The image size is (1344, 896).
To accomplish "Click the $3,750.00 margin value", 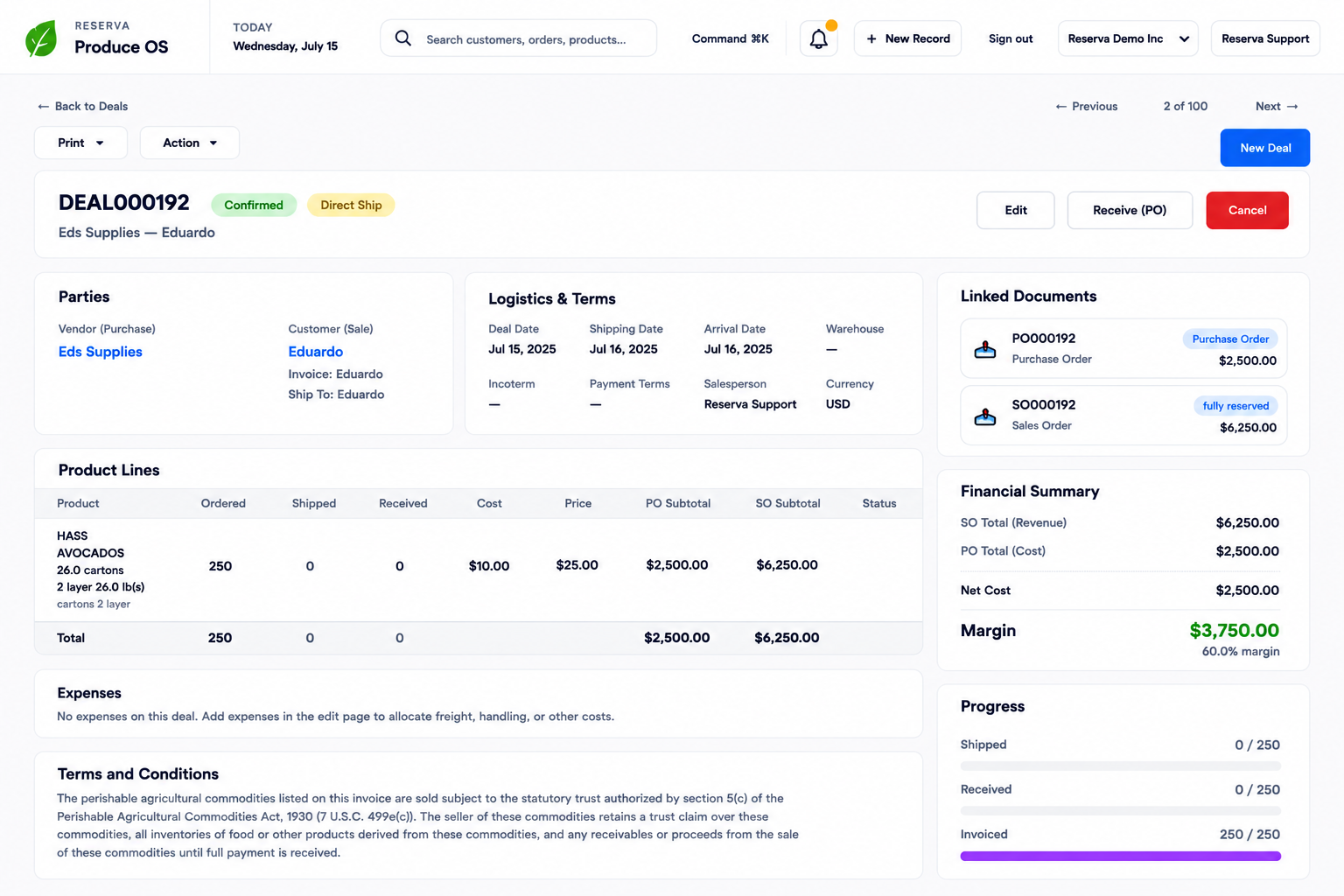I will pyautogui.click(x=1234, y=630).
